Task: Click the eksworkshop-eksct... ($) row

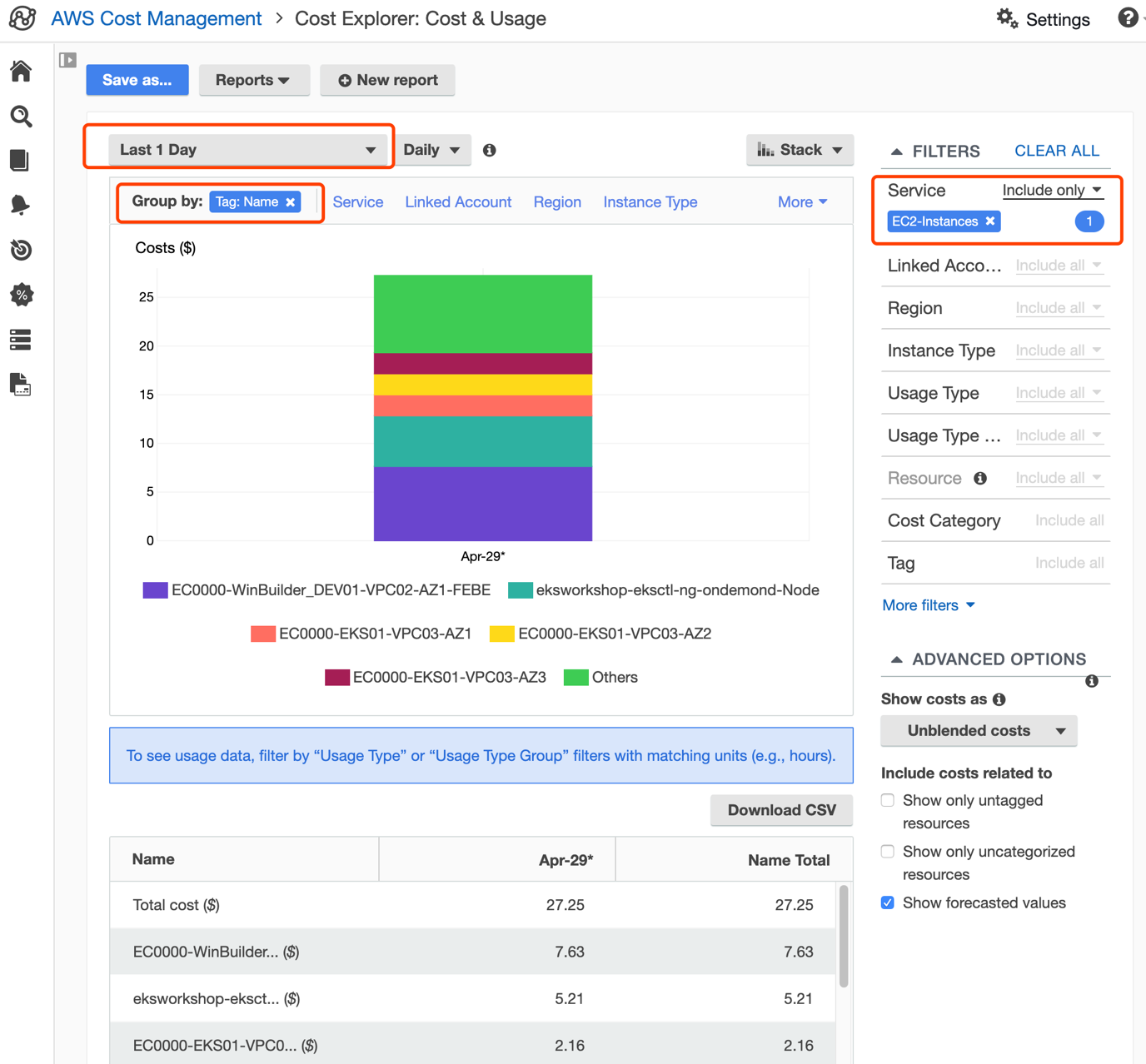Action: tap(473, 998)
